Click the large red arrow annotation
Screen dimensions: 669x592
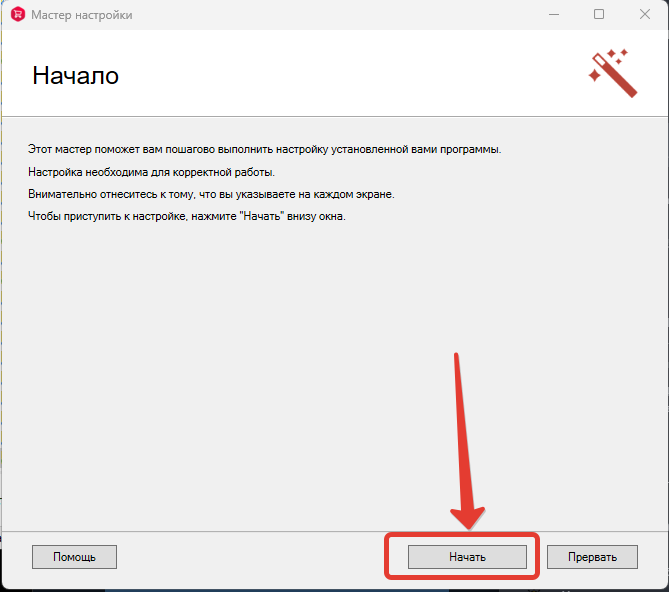coord(461,440)
